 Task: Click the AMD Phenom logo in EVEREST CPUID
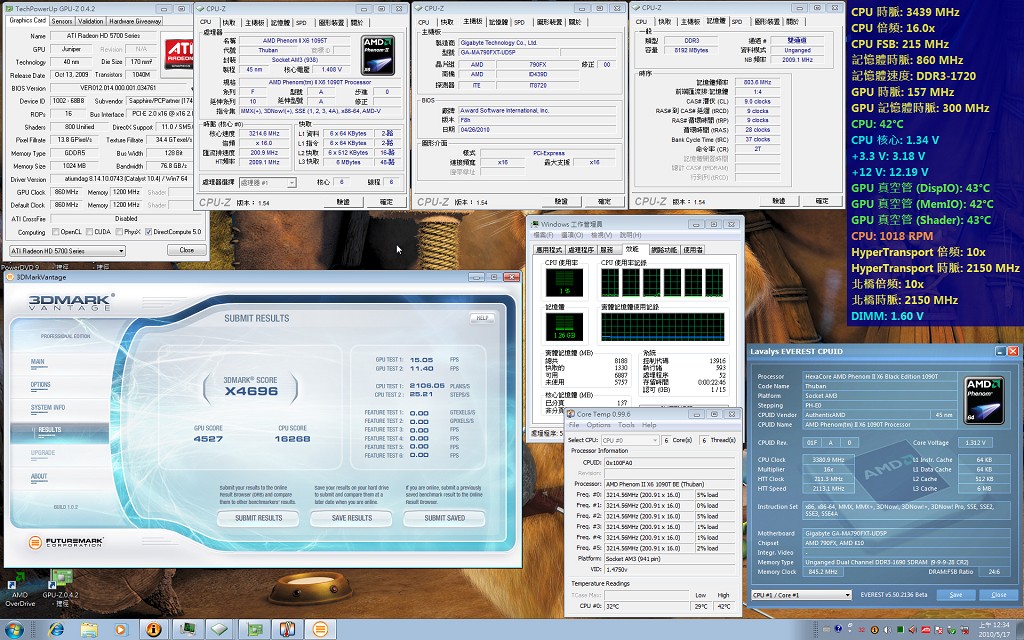[x=984, y=398]
